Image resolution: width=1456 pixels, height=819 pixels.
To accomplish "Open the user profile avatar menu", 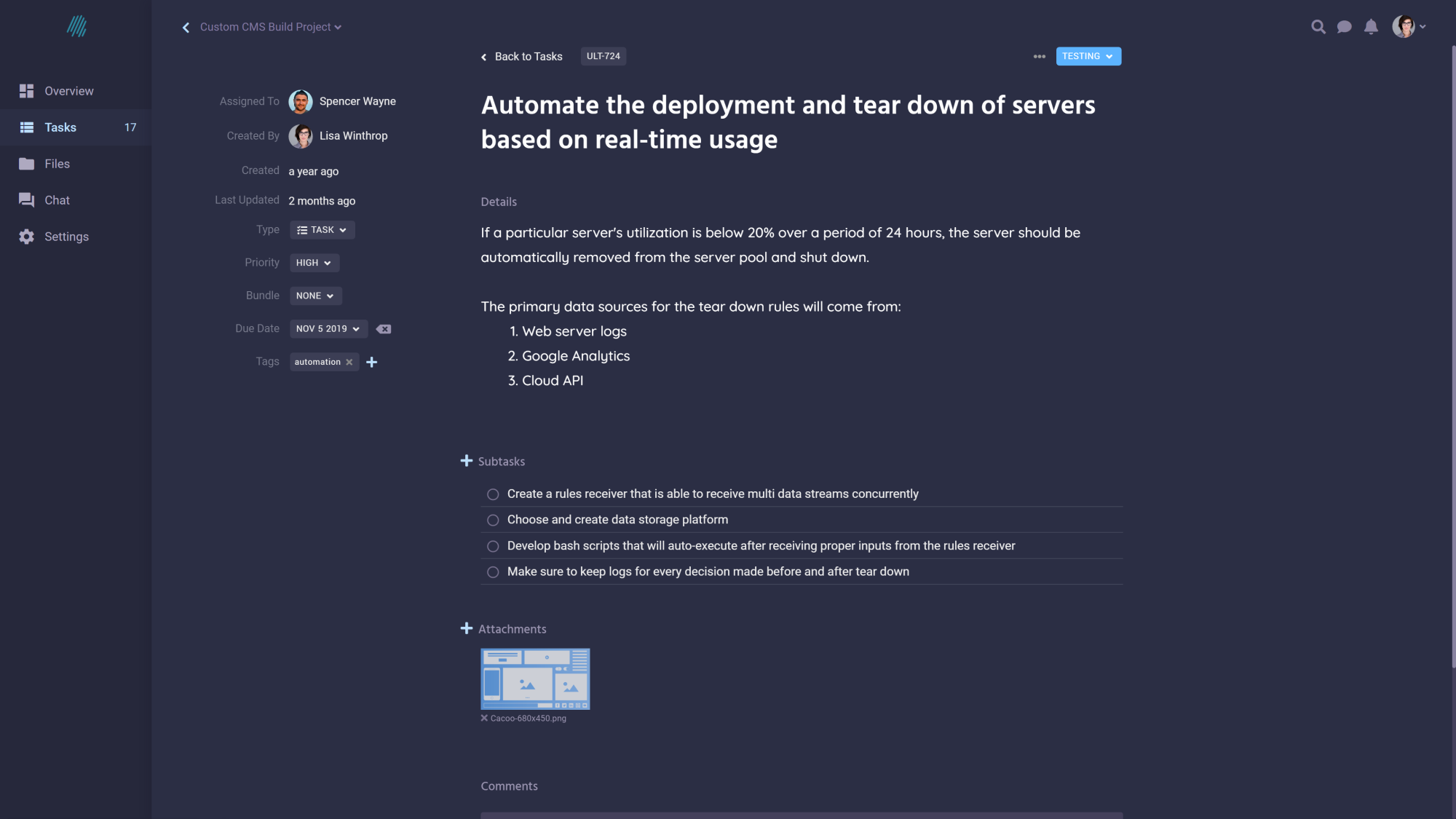I will [1409, 27].
